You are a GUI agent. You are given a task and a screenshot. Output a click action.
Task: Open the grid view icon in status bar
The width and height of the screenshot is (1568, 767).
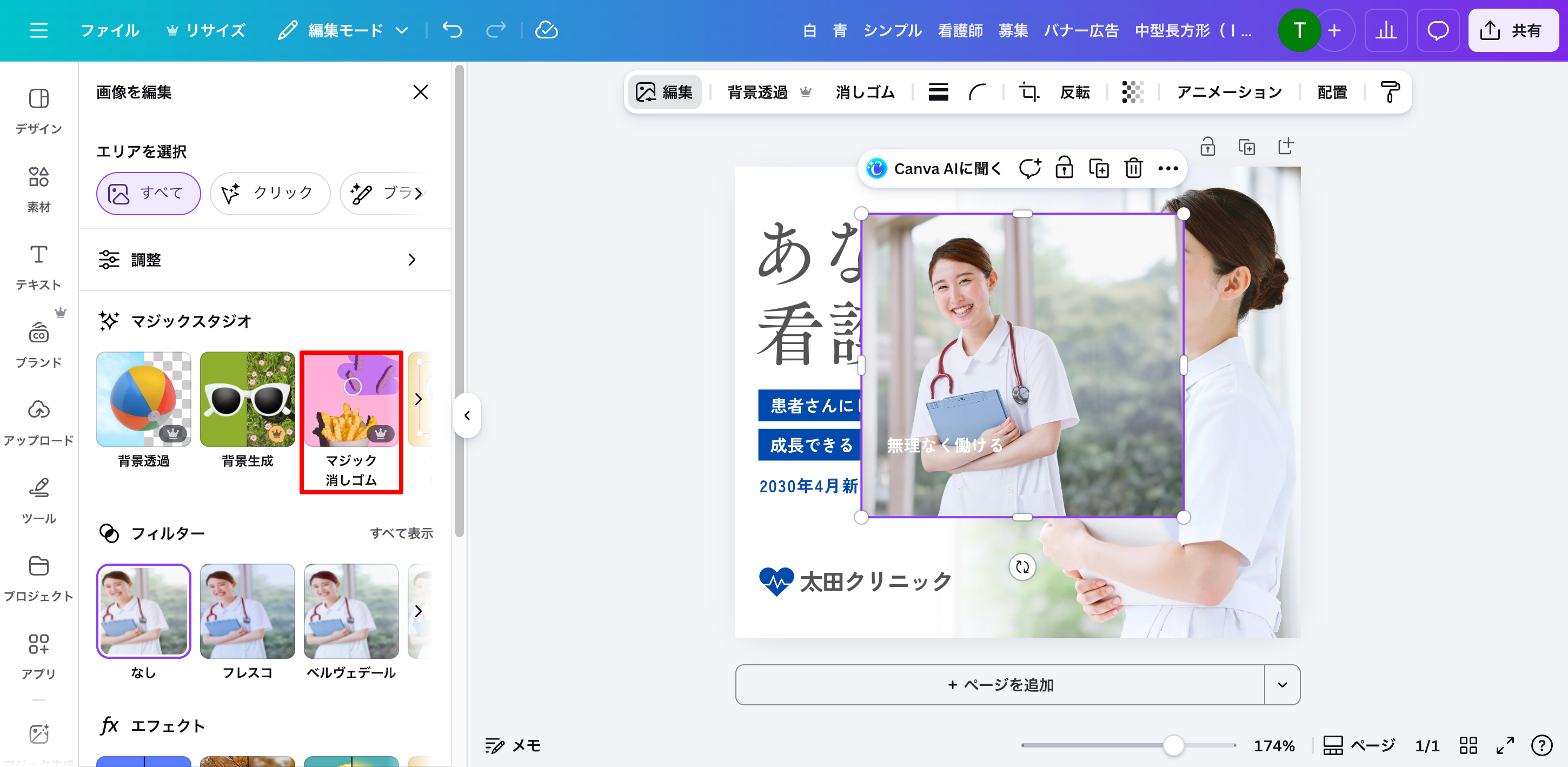pos(1467,745)
